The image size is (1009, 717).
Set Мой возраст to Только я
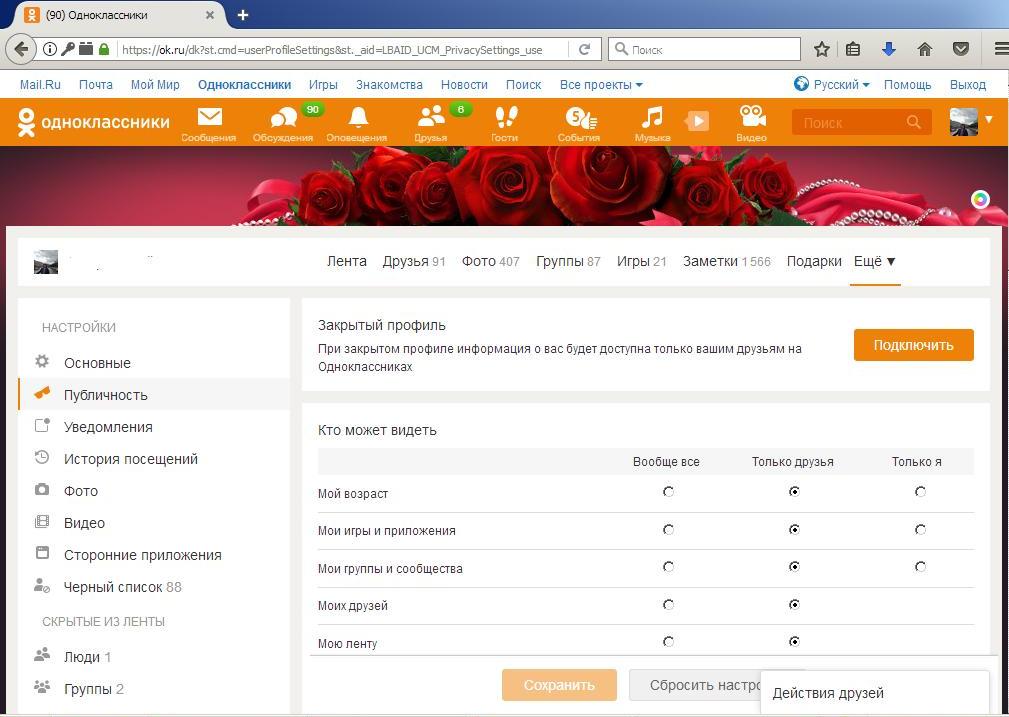(920, 492)
